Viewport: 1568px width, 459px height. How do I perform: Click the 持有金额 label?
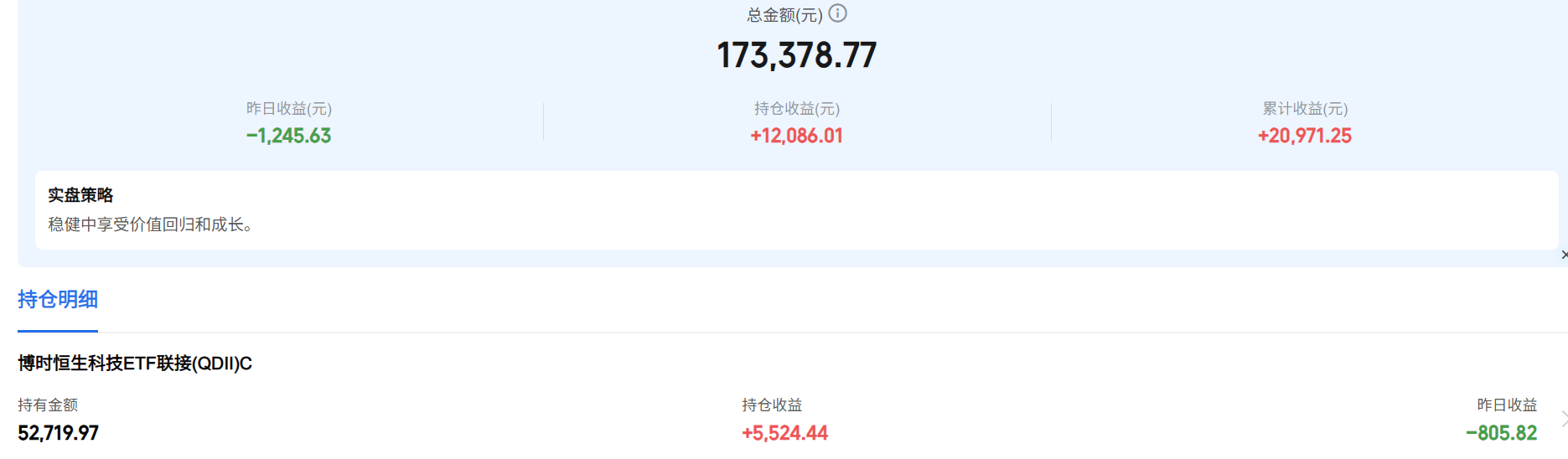pos(48,405)
